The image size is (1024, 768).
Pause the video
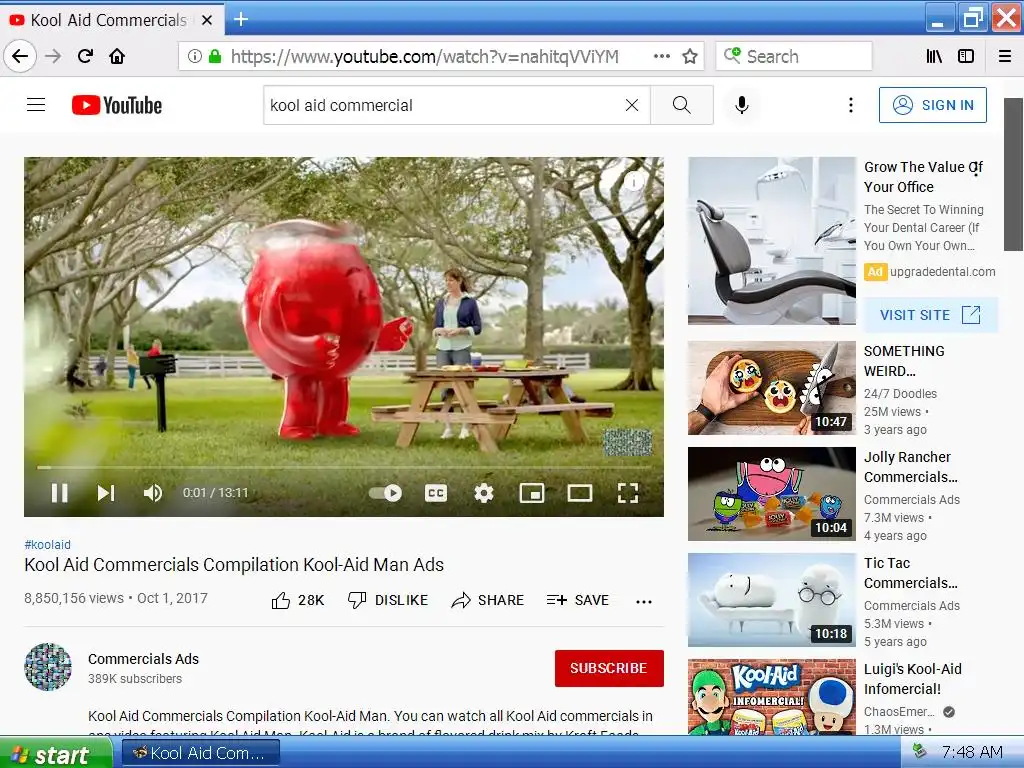59,493
